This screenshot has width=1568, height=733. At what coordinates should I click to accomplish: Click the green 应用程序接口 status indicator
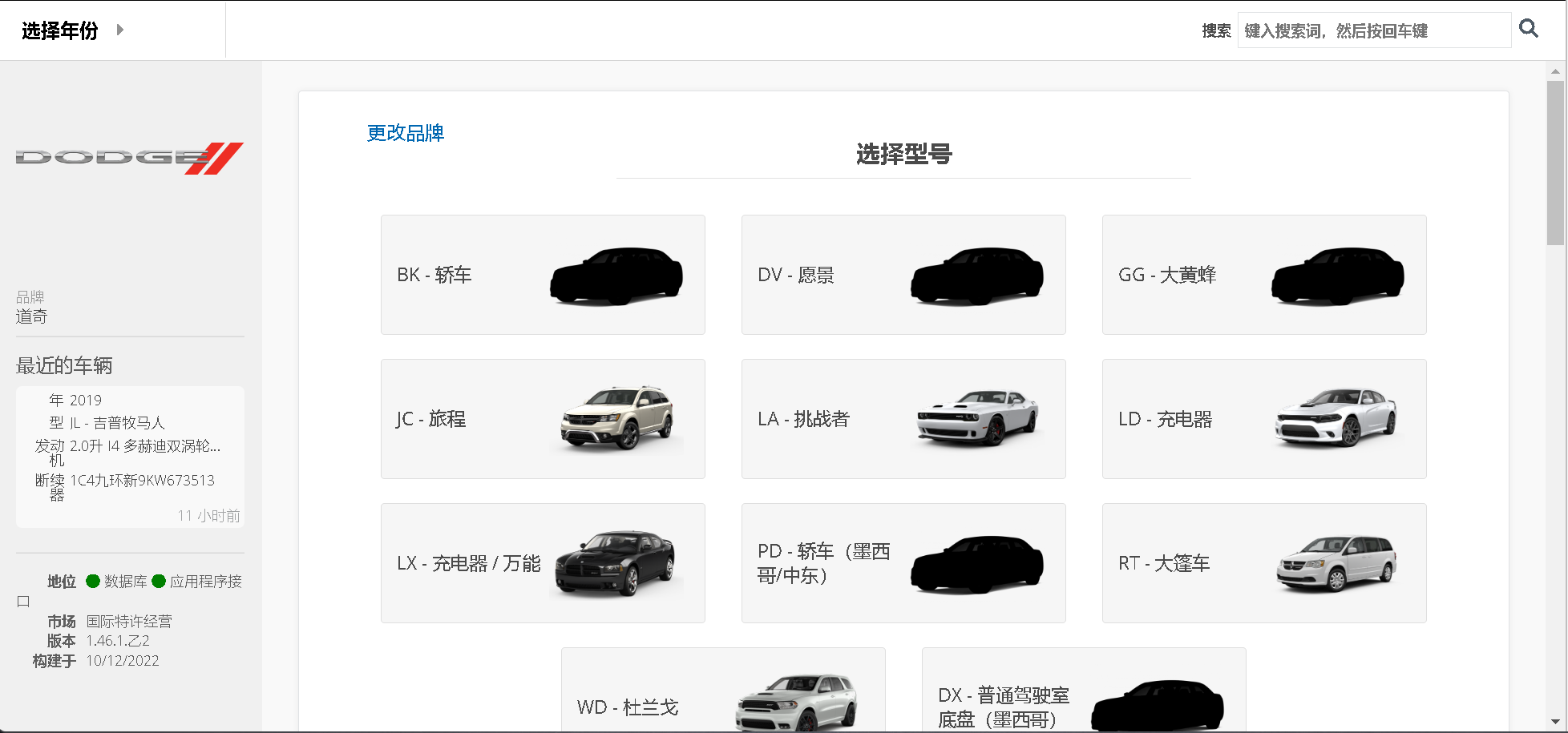[x=159, y=582]
